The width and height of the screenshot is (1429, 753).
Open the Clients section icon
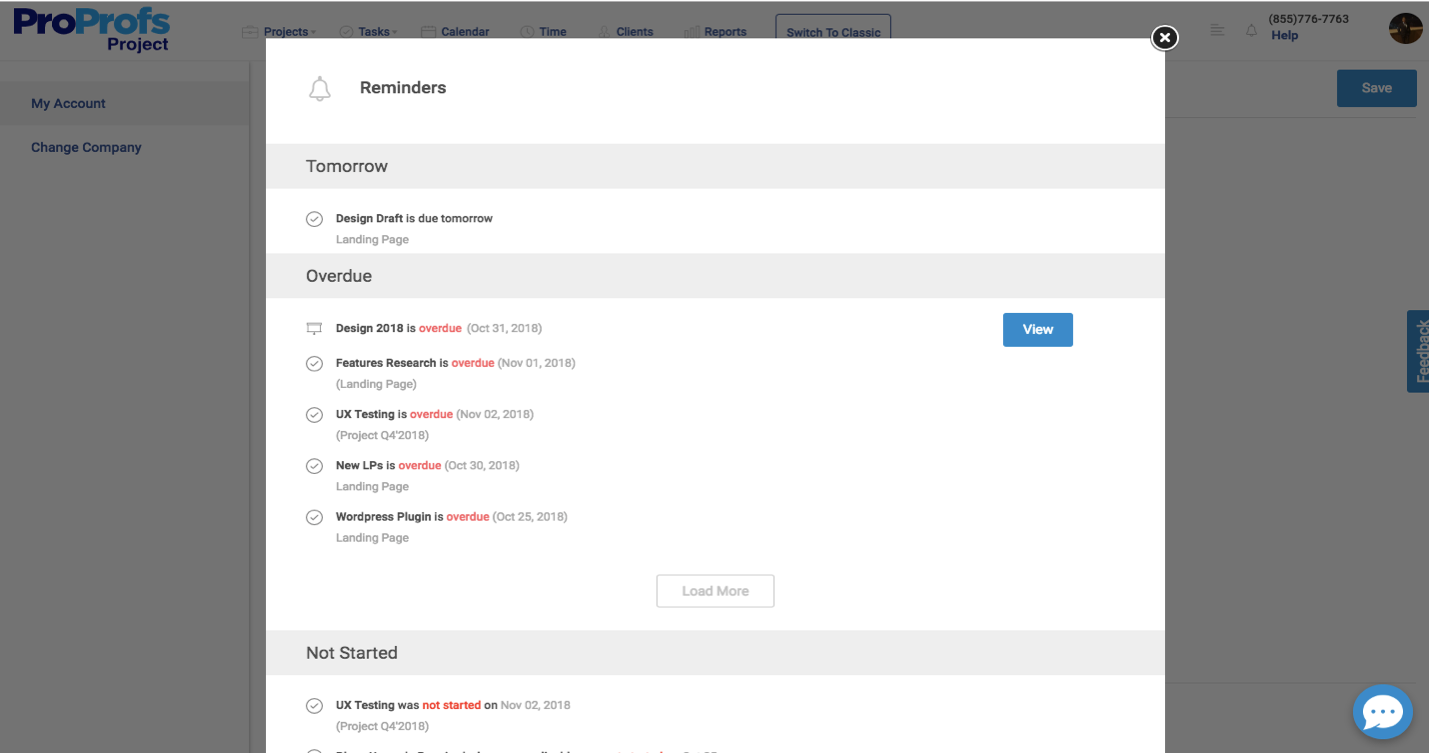click(x=602, y=31)
